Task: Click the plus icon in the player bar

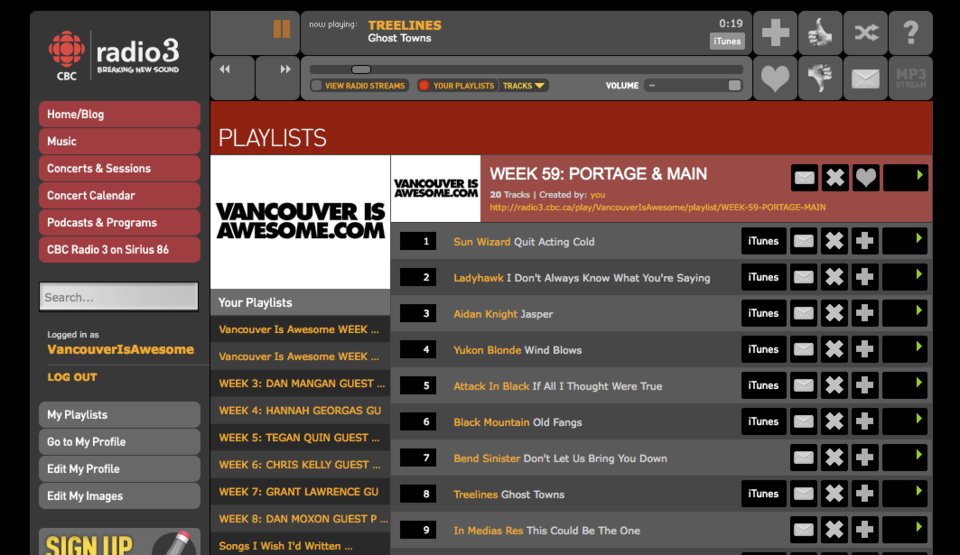Action: [x=774, y=32]
